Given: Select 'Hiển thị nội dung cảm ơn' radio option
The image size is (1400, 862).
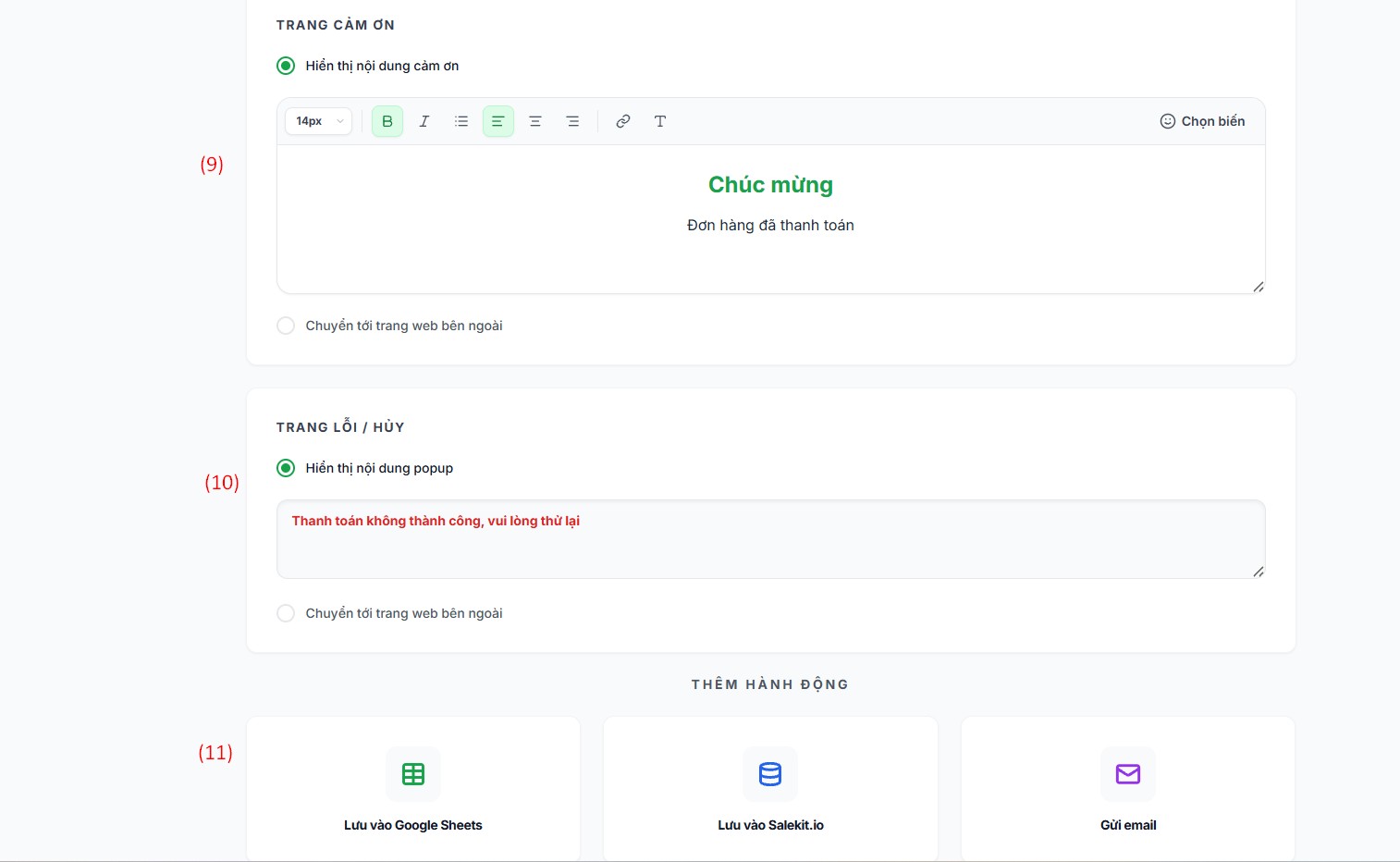Looking at the screenshot, I should coord(287,66).
